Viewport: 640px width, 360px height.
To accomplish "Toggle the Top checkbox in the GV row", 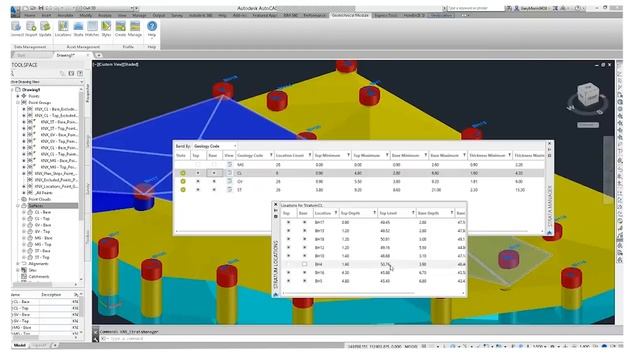I will 198,181.
